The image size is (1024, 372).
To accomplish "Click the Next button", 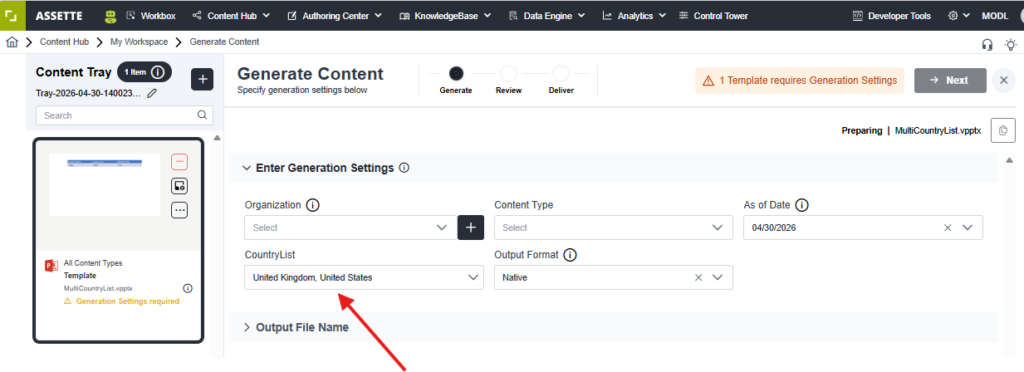I will [950, 80].
